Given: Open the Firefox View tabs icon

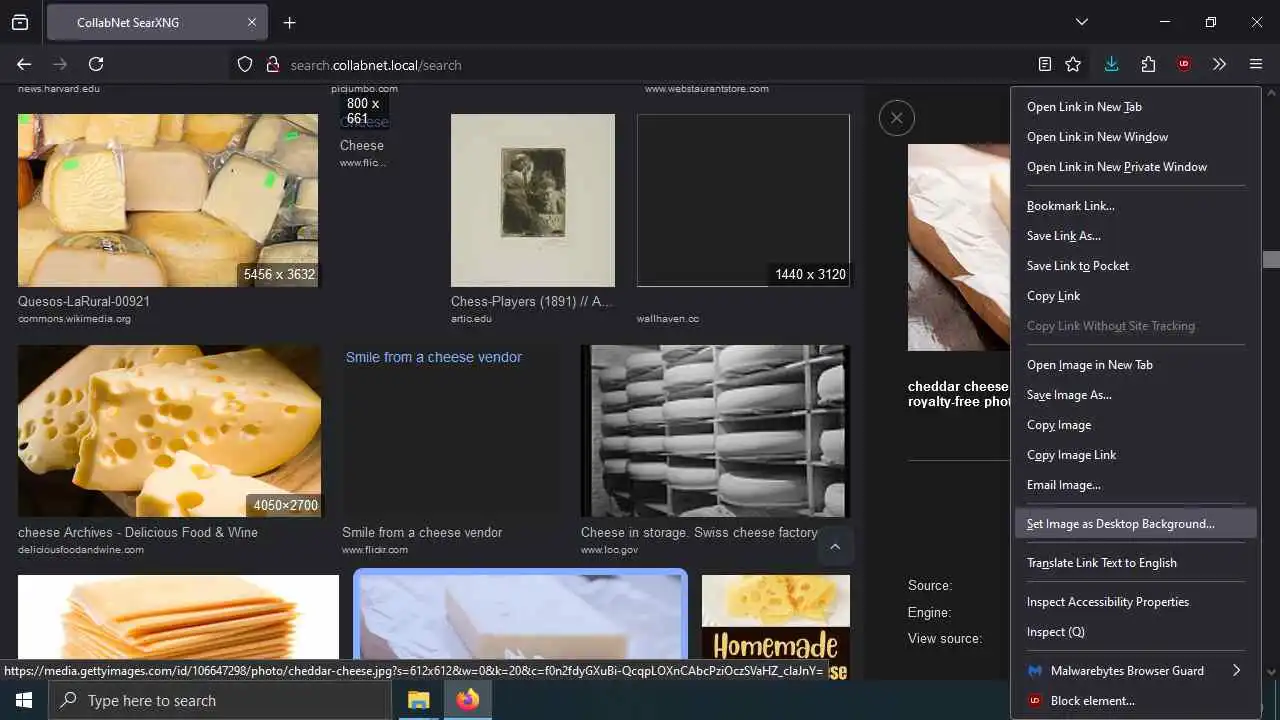Looking at the screenshot, I should click(20, 22).
